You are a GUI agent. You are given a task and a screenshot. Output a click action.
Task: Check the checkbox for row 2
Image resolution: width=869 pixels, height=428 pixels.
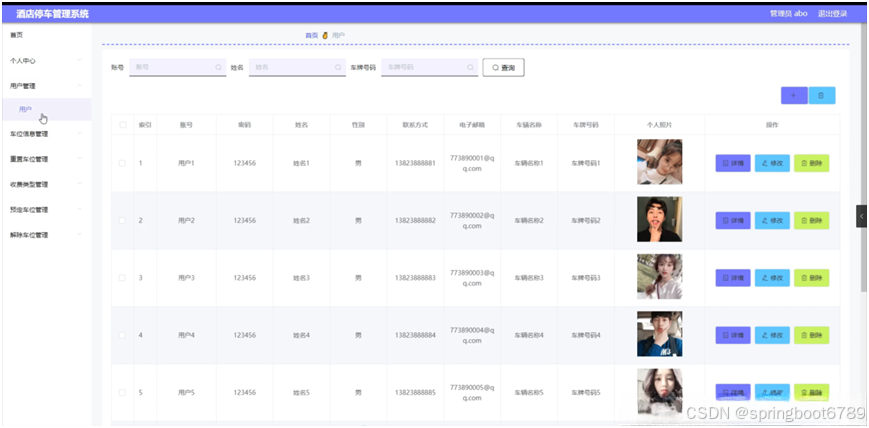[x=122, y=220]
